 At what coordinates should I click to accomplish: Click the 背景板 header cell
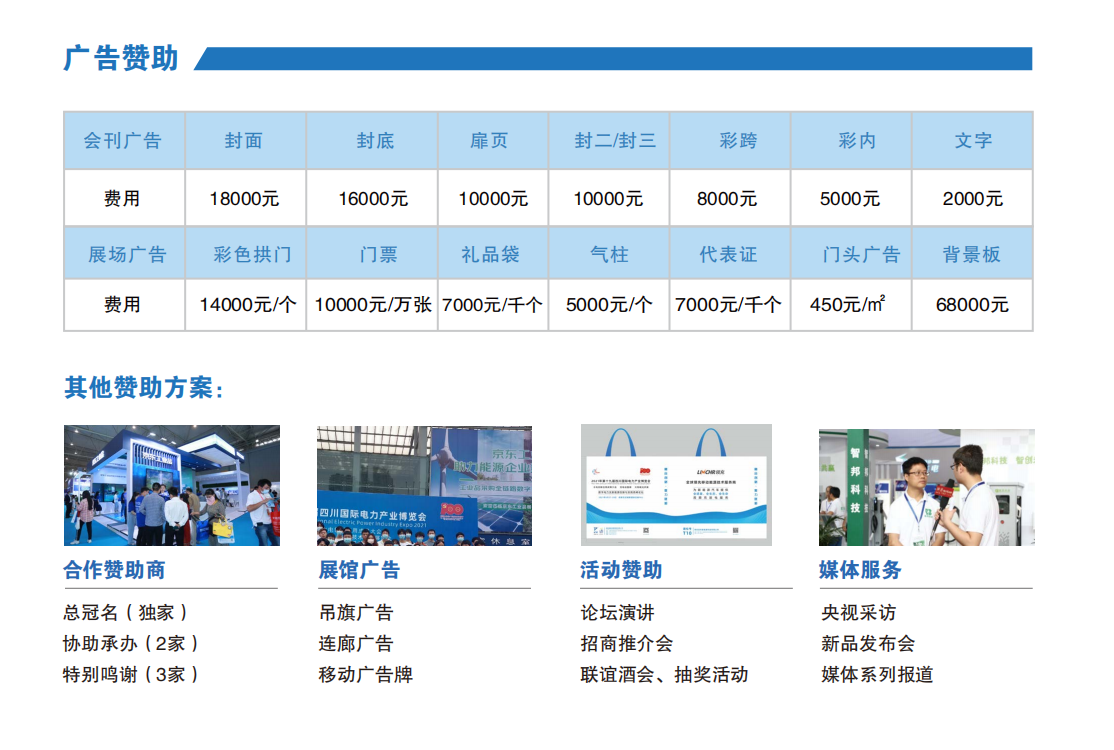tap(971, 255)
